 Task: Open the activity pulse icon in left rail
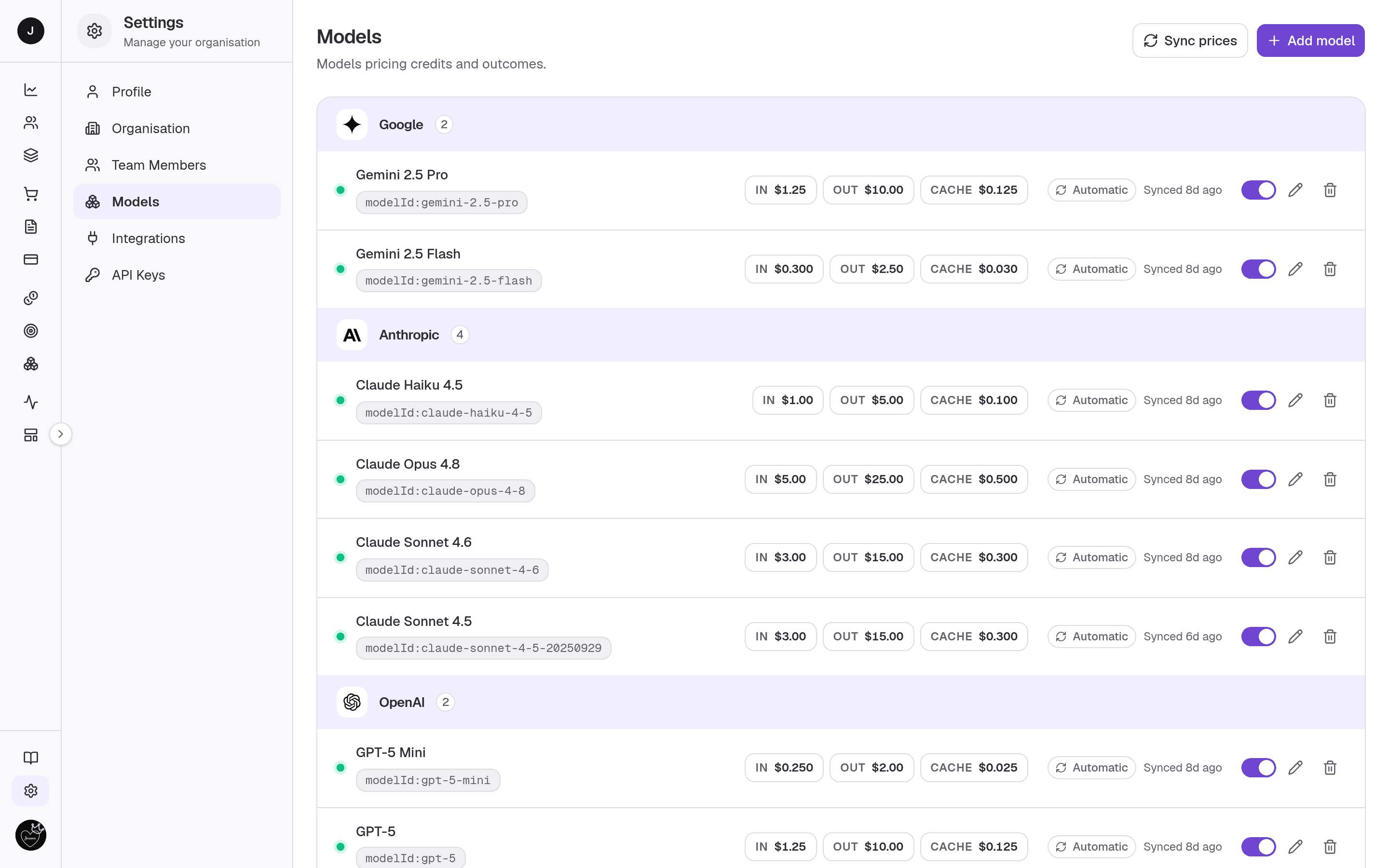(x=30, y=402)
